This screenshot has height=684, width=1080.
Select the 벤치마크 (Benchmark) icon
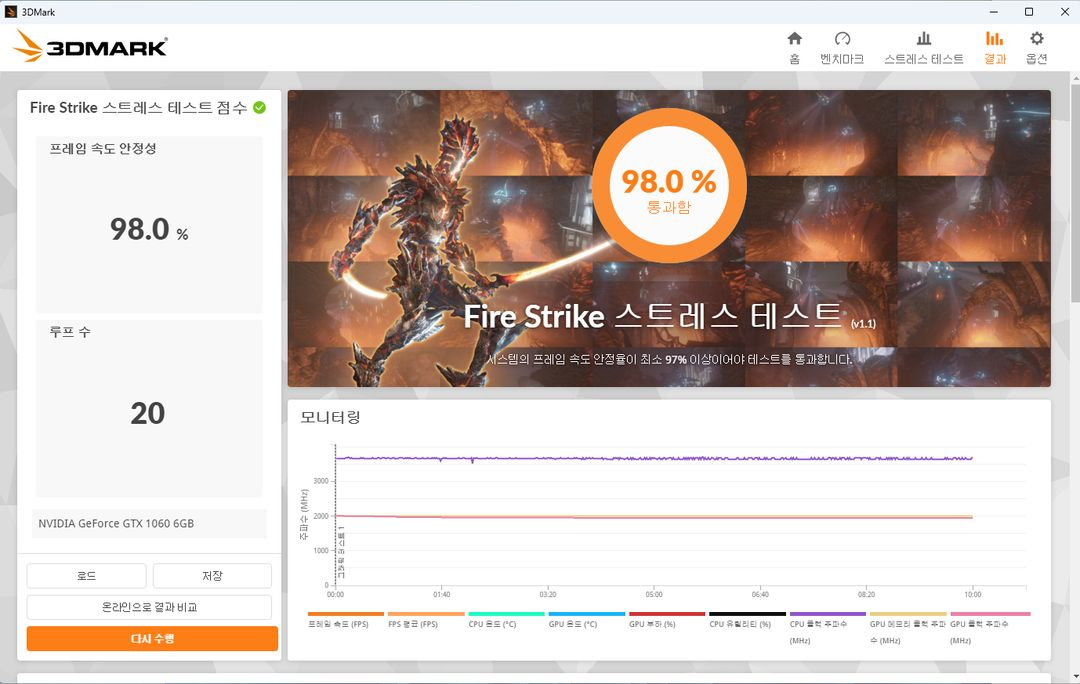[x=843, y=44]
